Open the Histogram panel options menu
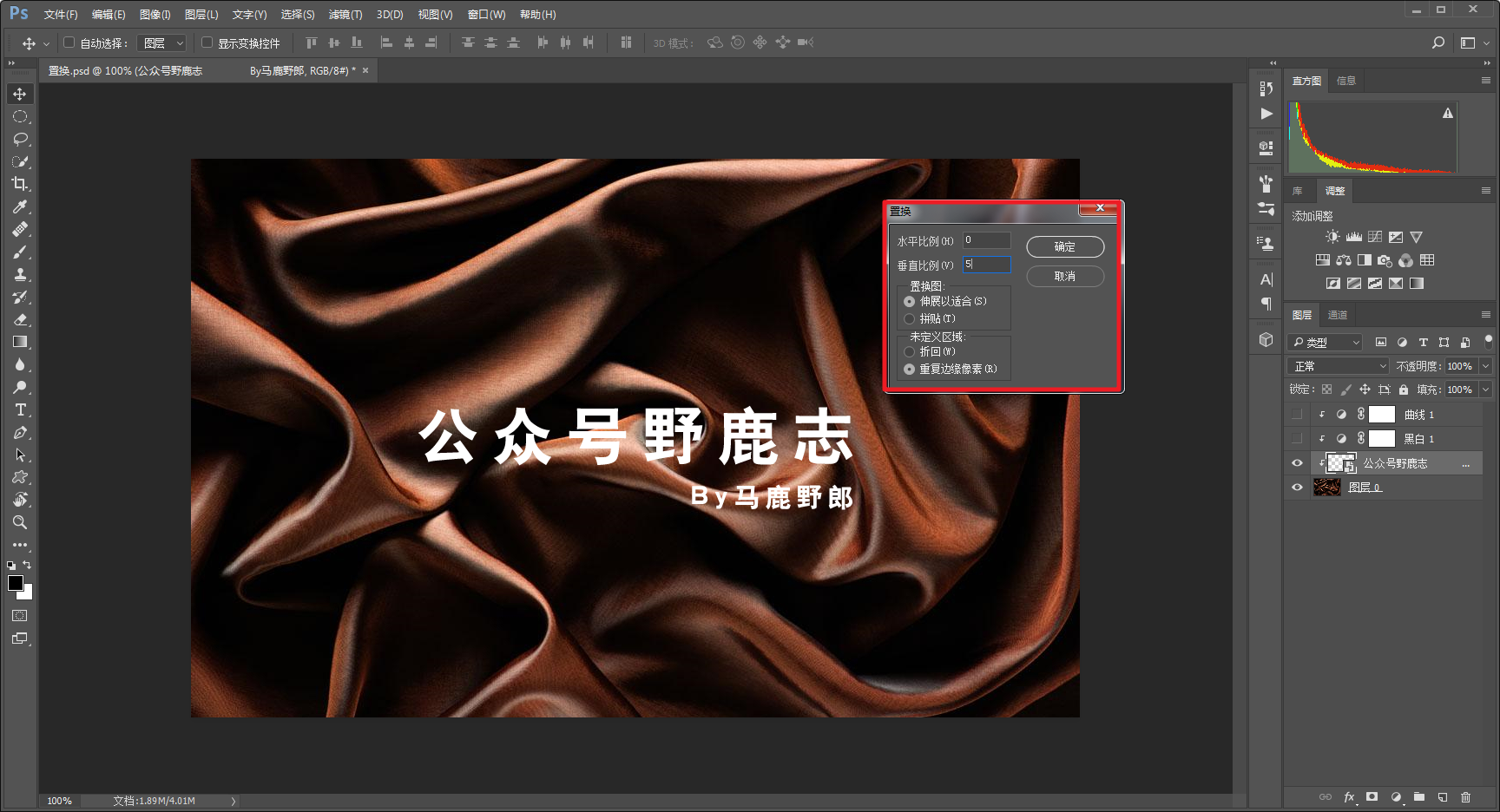The width and height of the screenshot is (1500, 812). click(x=1485, y=81)
